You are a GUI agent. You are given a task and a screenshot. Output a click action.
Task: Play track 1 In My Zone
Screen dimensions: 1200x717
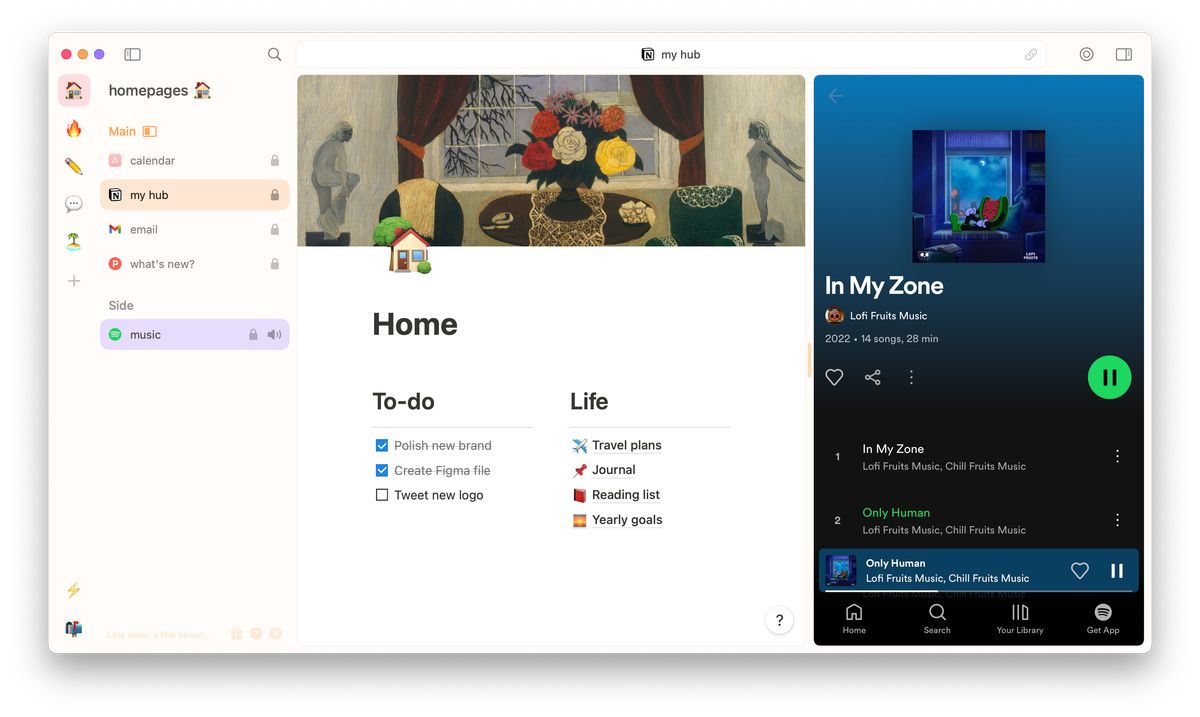[978, 456]
